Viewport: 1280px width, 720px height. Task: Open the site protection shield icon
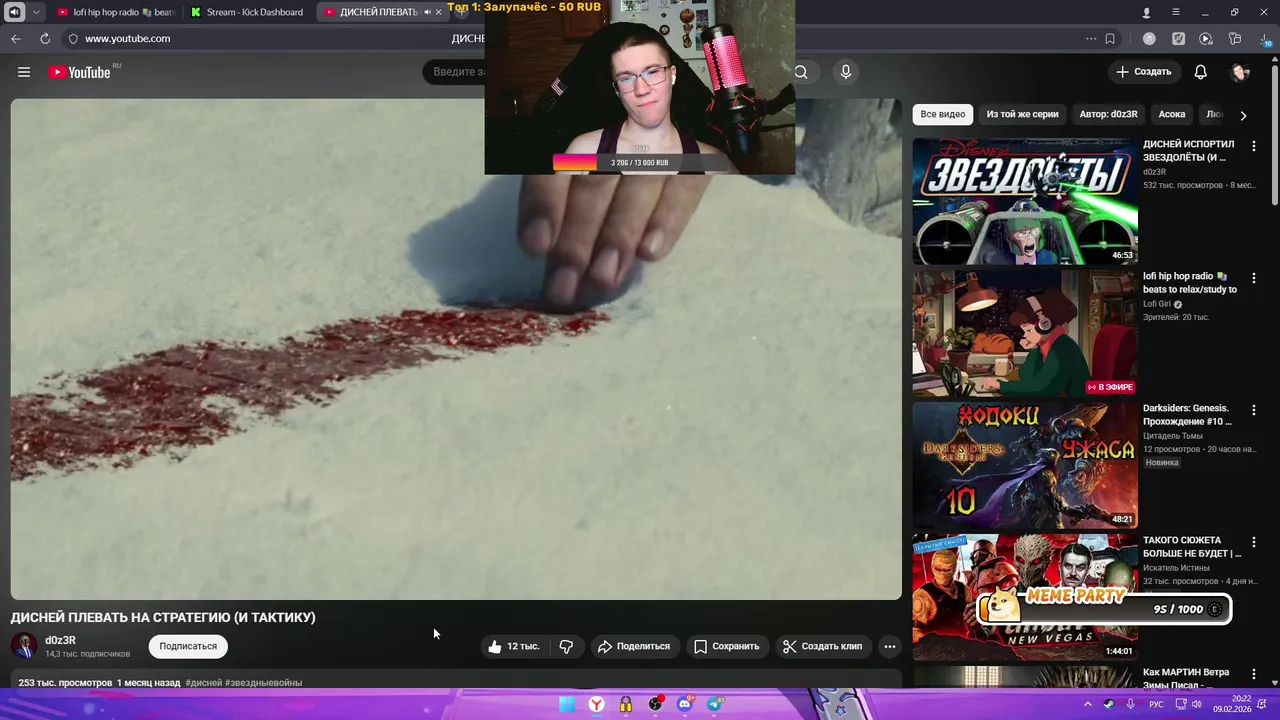pyautogui.click(x=72, y=39)
